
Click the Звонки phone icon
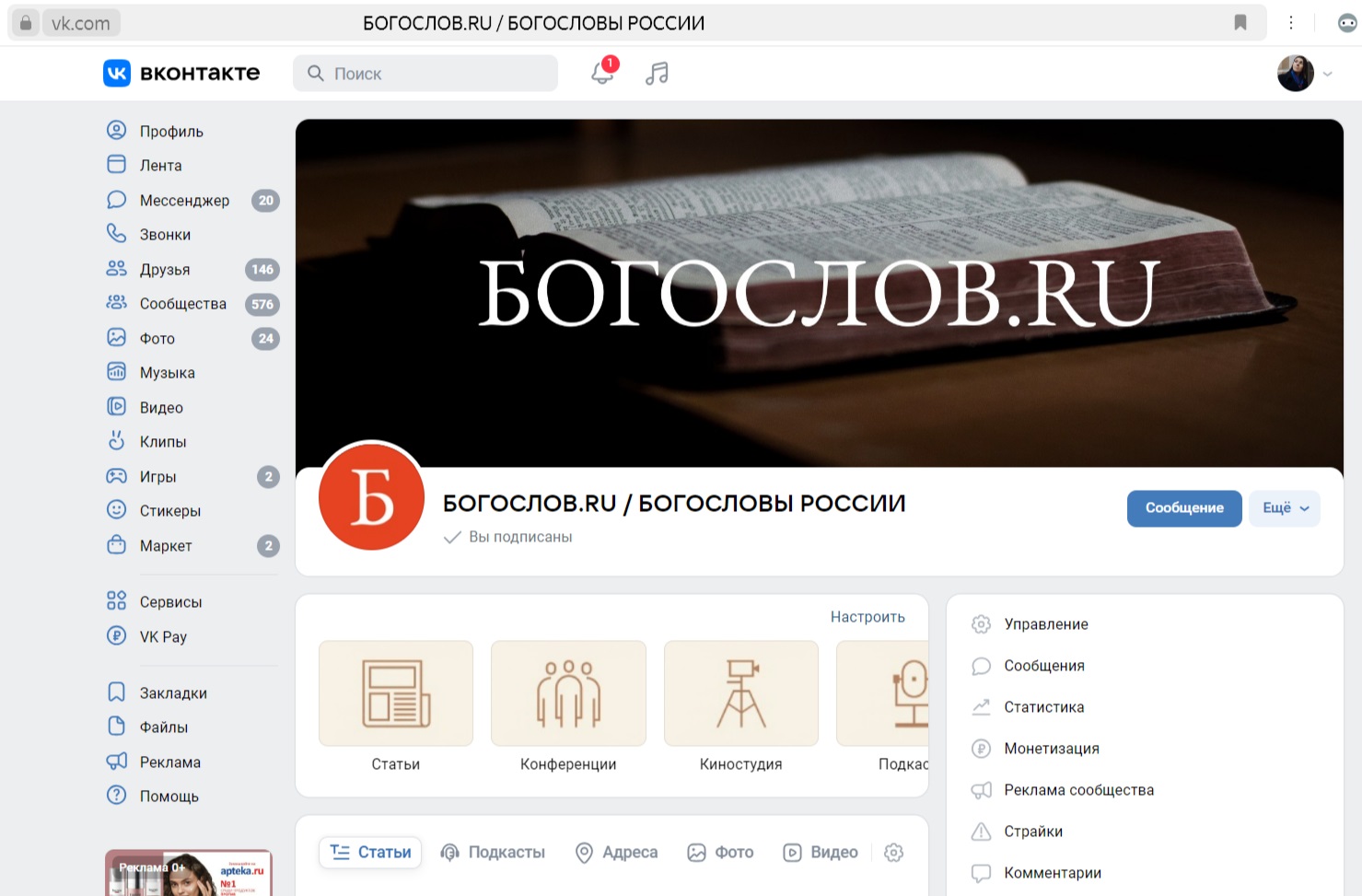pyautogui.click(x=117, y=233)
